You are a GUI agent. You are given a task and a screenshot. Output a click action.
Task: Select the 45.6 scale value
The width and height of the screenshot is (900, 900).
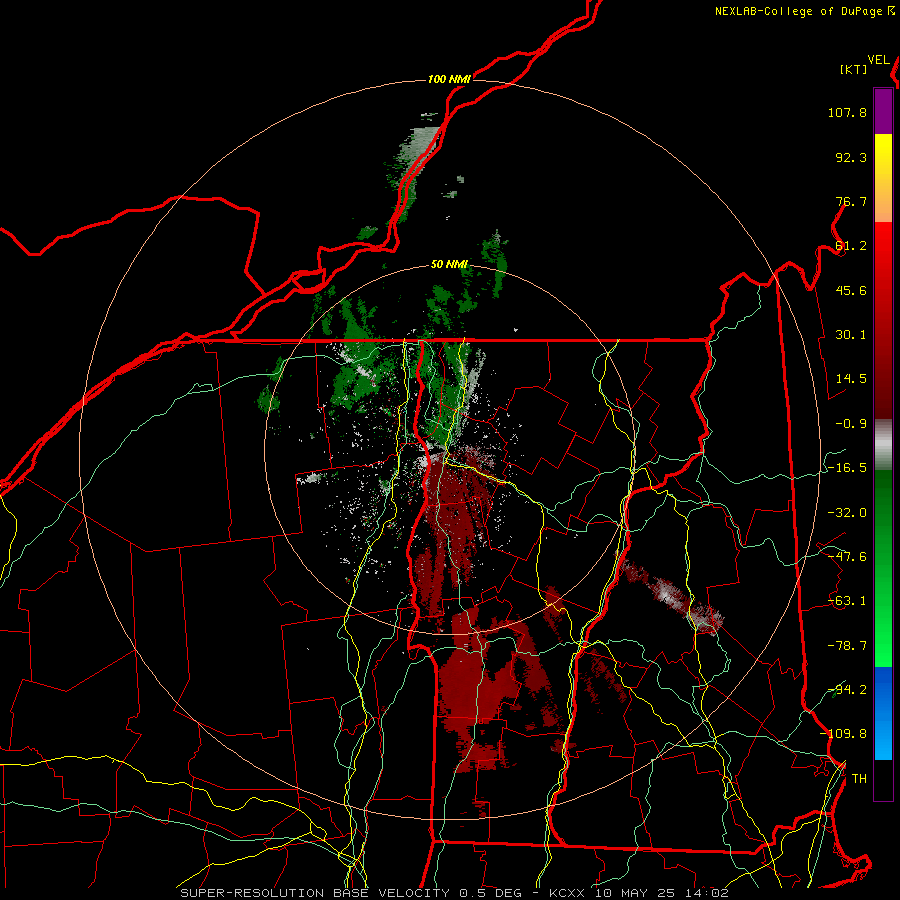click(x=851, y=290)
